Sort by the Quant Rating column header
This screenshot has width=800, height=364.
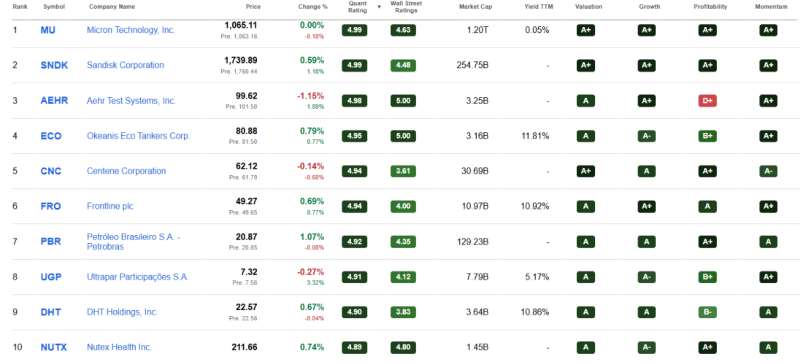click(358, 7)
